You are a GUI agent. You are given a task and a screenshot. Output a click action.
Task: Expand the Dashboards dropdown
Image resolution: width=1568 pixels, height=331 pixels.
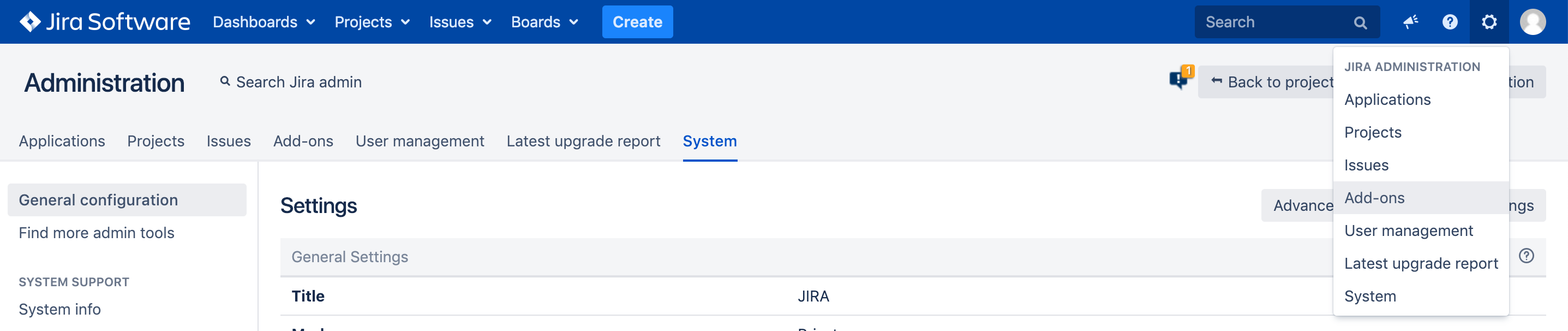pyautogui.click(x=264, y=22)
